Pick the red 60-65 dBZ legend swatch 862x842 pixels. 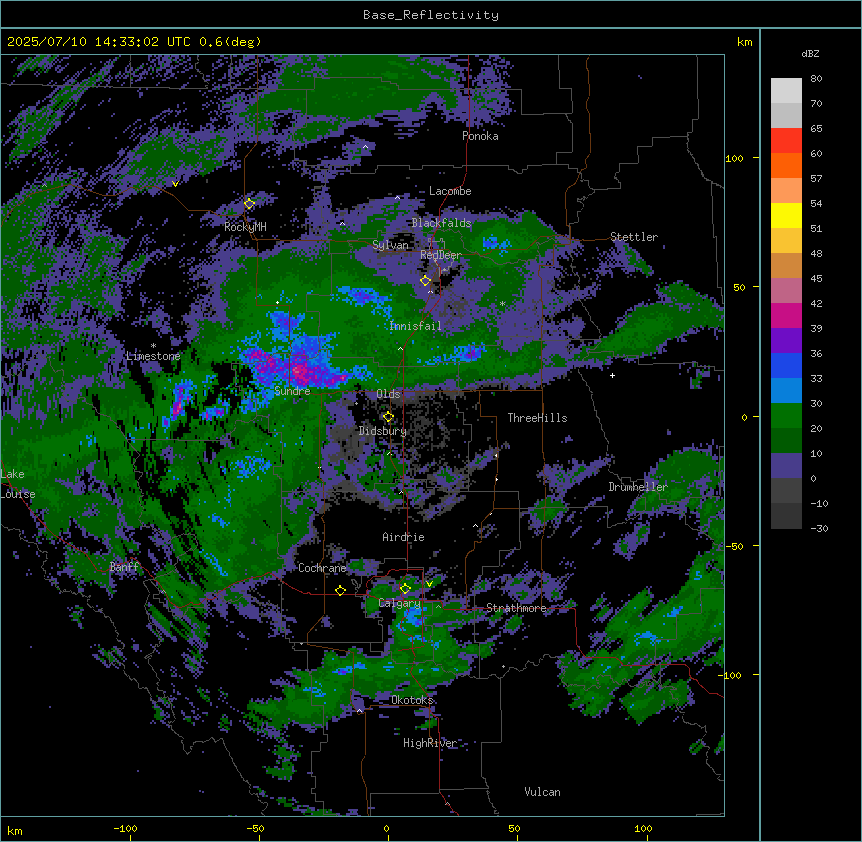[786, 141]
